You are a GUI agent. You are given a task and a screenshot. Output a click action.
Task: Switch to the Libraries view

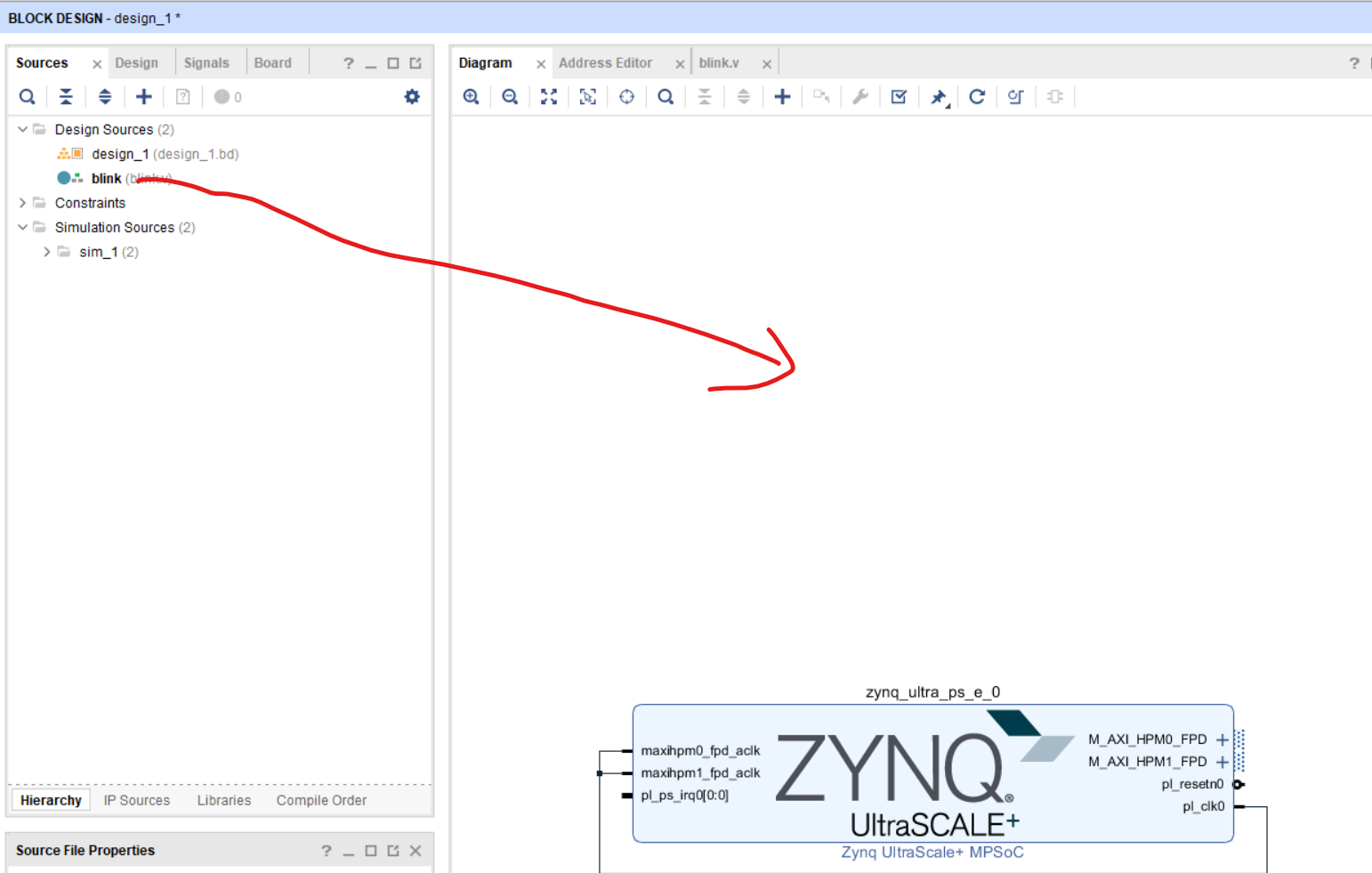point(224,801)
